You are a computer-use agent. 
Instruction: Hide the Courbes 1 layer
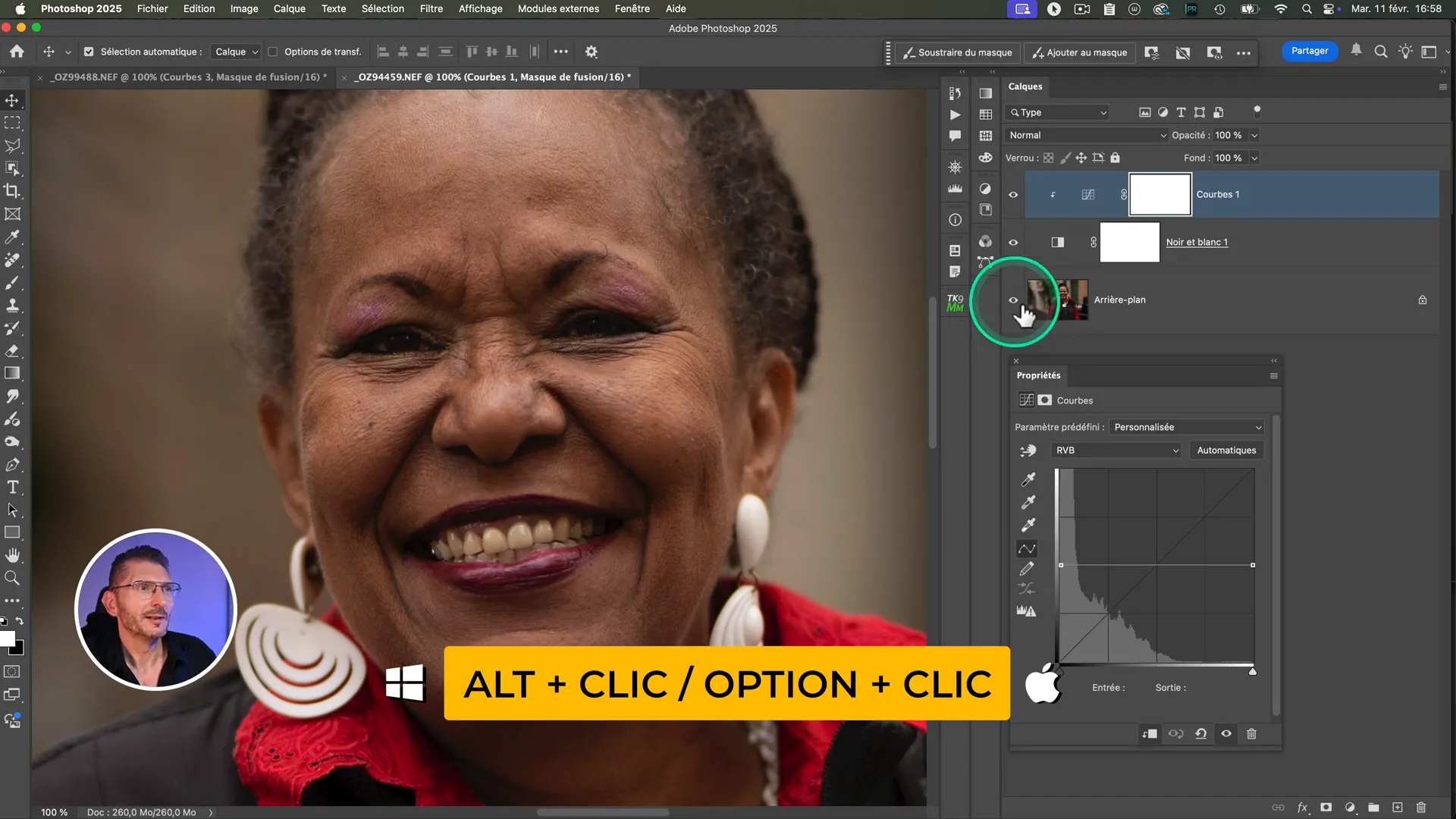[x=1013, y=195]
